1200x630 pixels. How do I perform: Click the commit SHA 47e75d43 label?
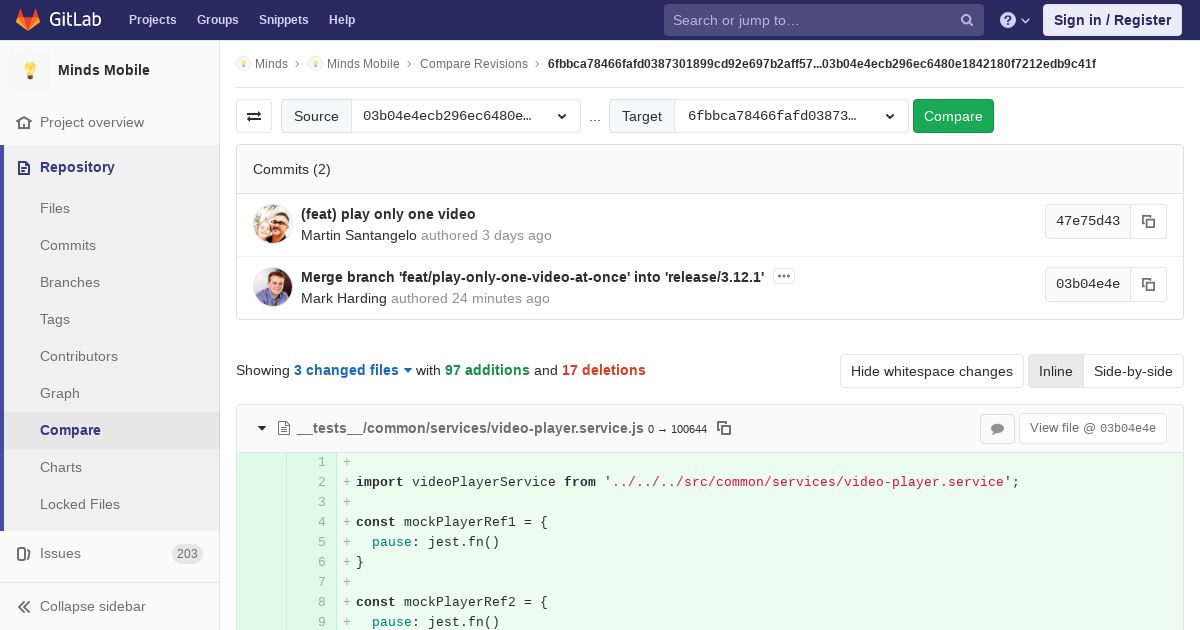1088,221
